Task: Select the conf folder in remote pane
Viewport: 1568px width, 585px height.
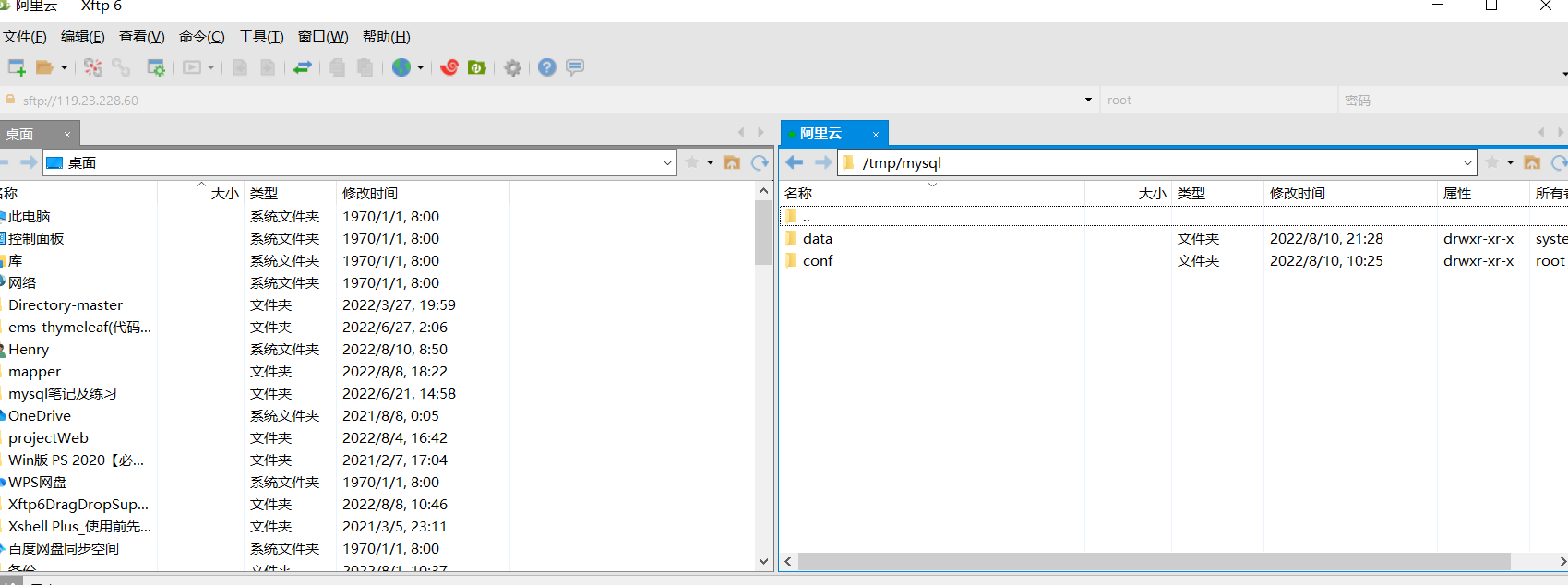Action: click(x=818, y=261)
